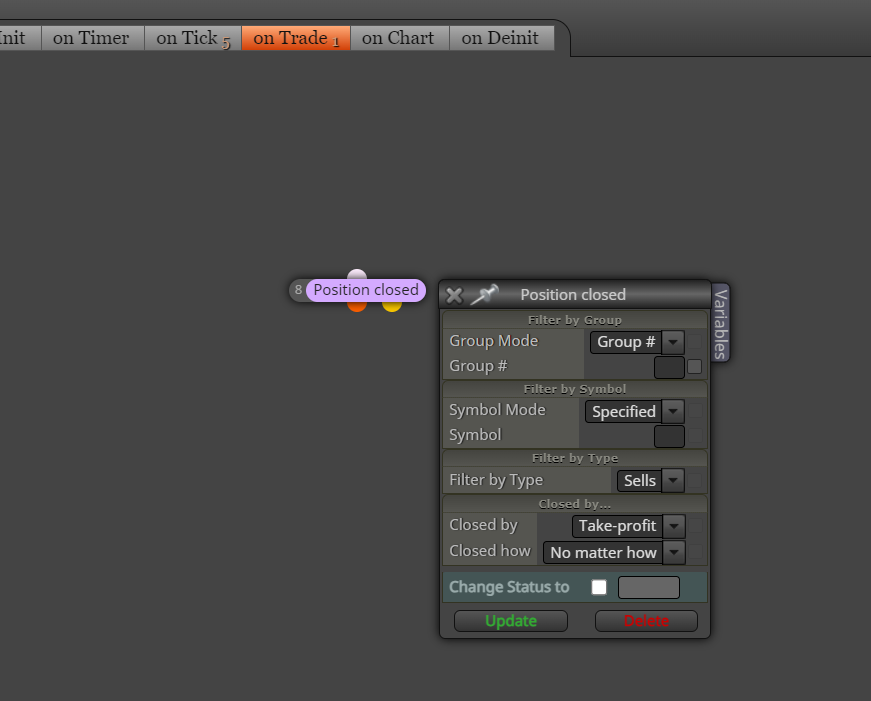Image resolution: width=871 pixels, height=701 pixels.
Task: Open the Closed by Take-profit dropdown
Action: 629,526
